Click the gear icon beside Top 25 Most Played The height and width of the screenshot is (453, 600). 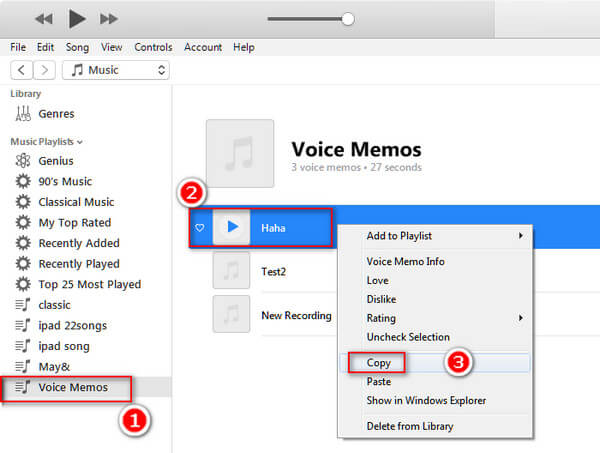[x=23, y=284]
